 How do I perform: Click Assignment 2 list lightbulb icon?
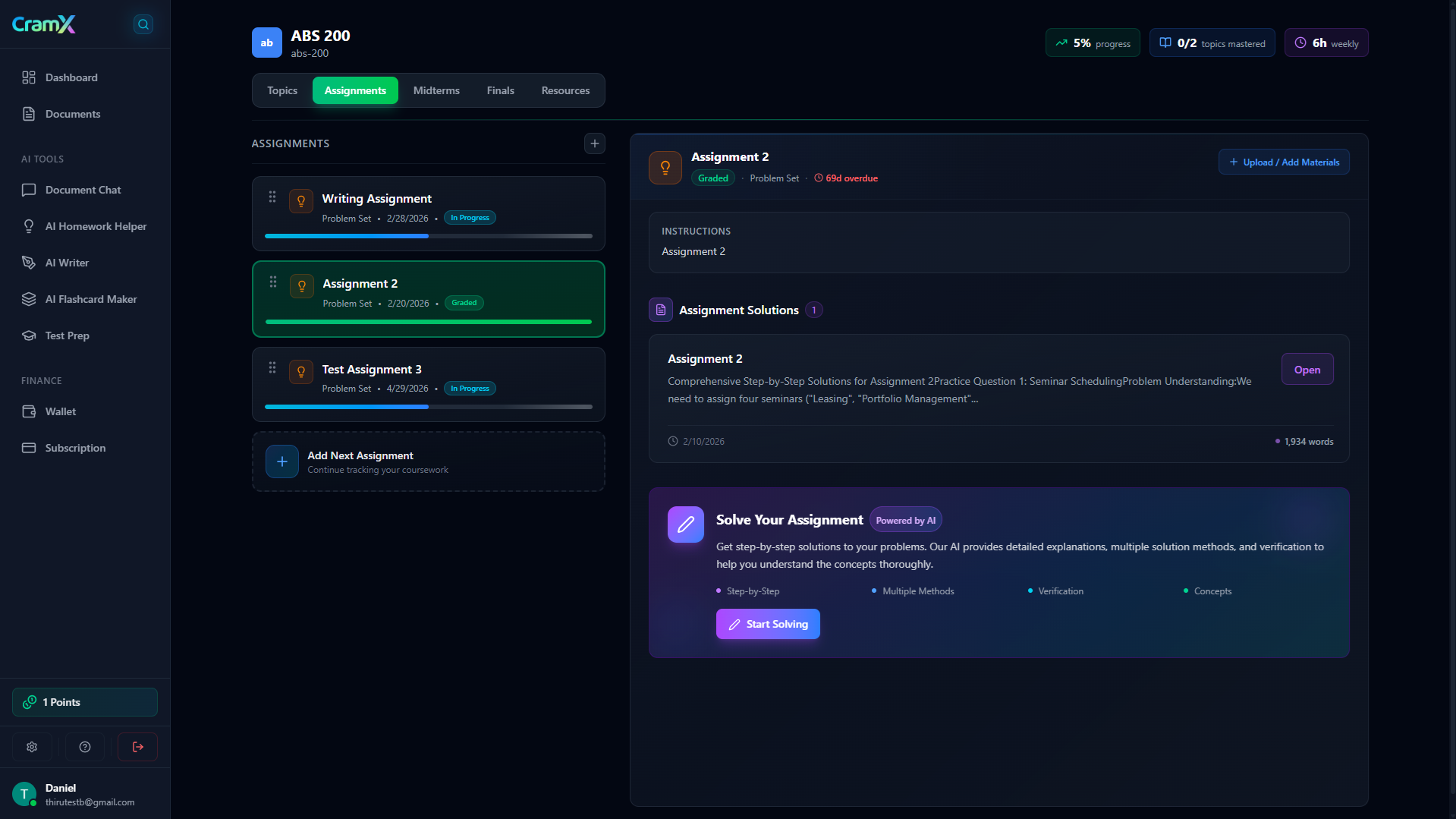coord(302,286)
